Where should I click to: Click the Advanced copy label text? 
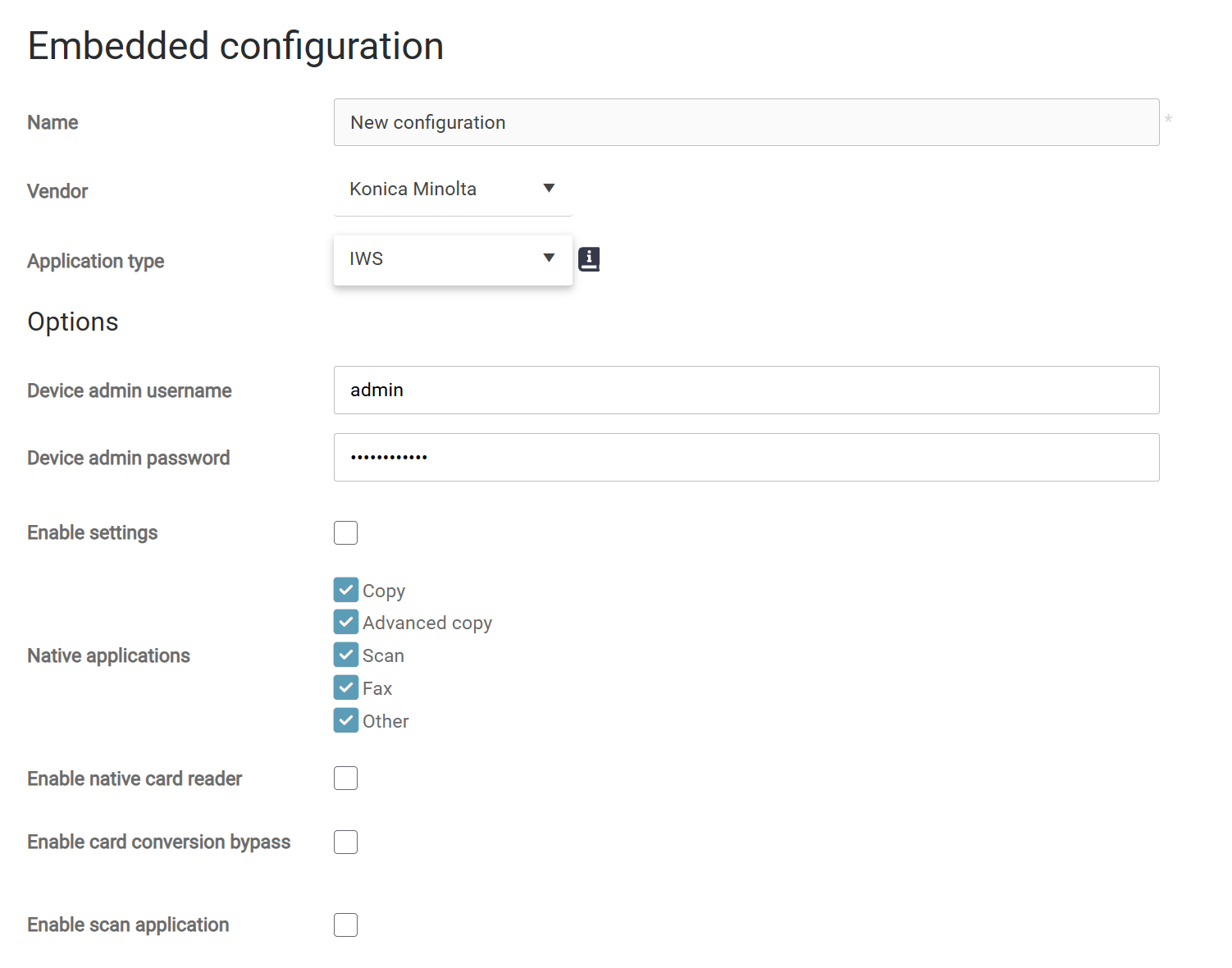427,623
